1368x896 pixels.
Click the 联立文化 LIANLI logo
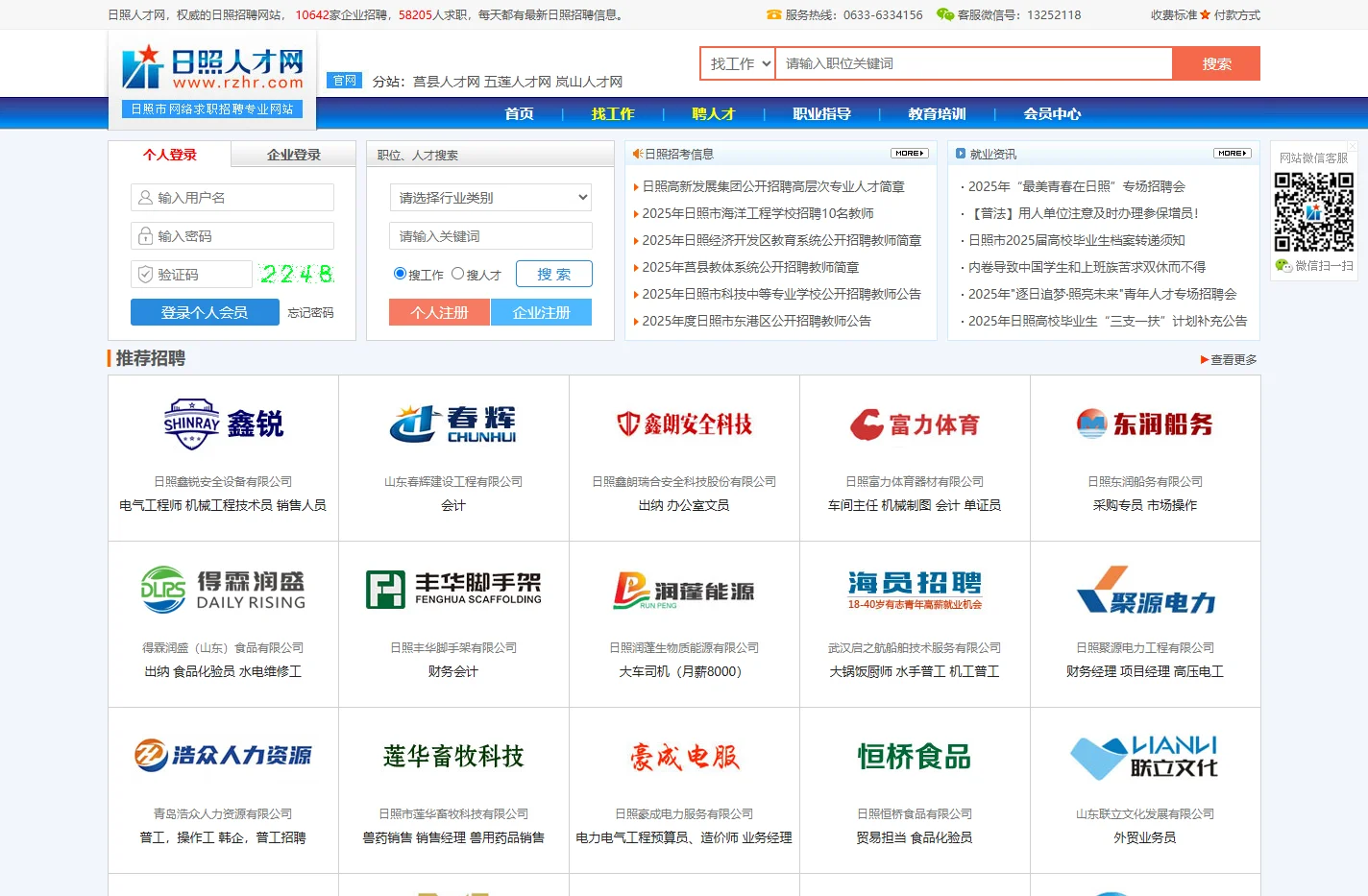(x=1145, y=756)
